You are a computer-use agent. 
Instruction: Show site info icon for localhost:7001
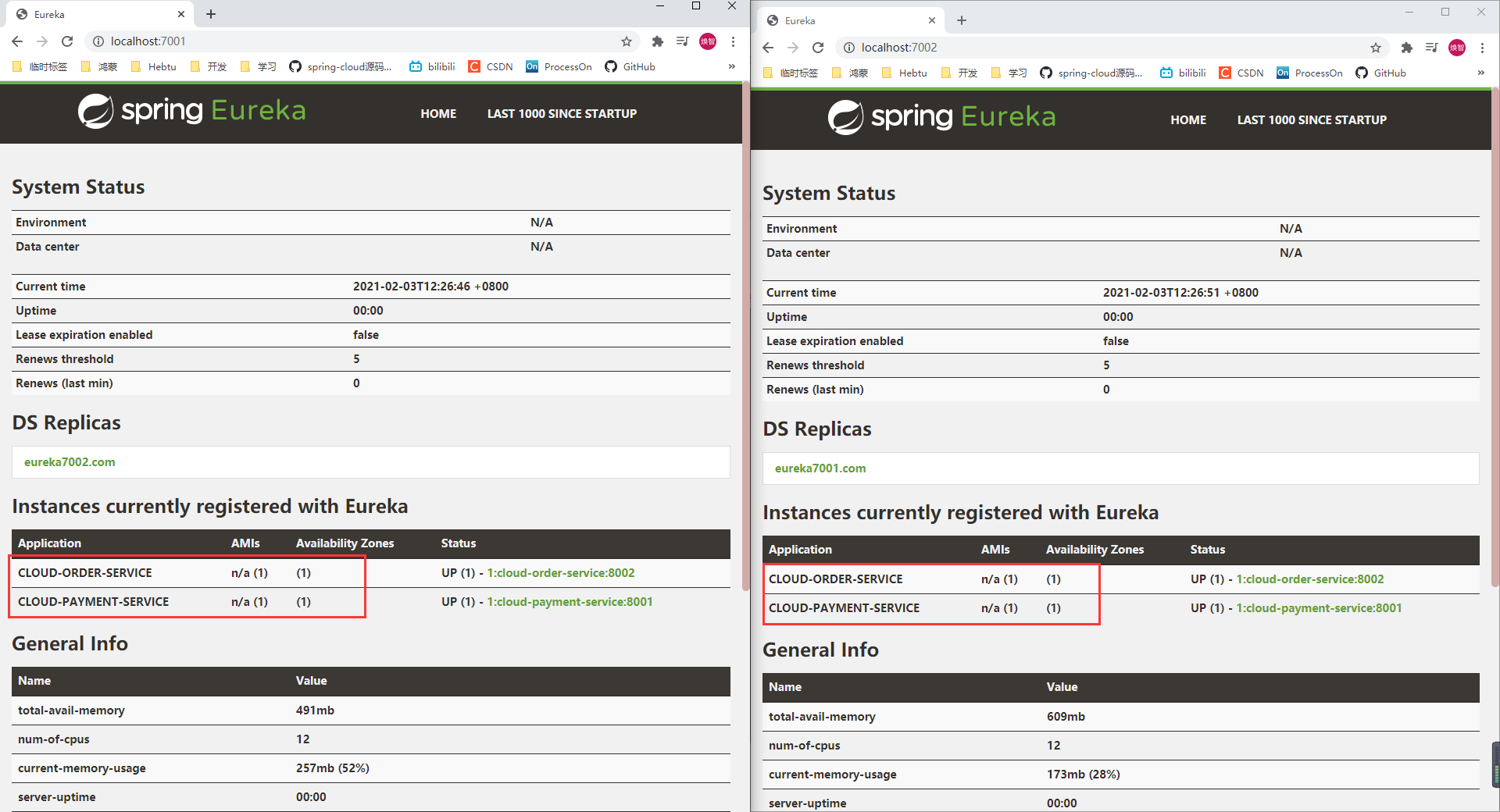(x=98, y=41)
